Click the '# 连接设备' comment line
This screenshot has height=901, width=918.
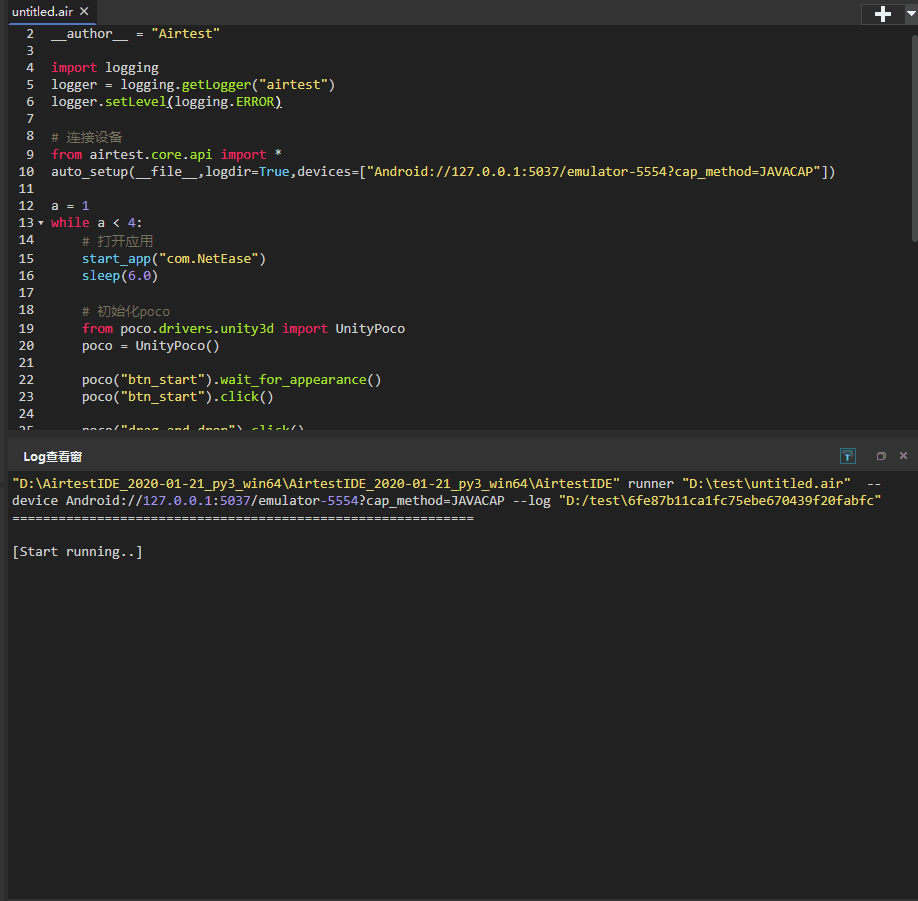click(x=87, y=138)
